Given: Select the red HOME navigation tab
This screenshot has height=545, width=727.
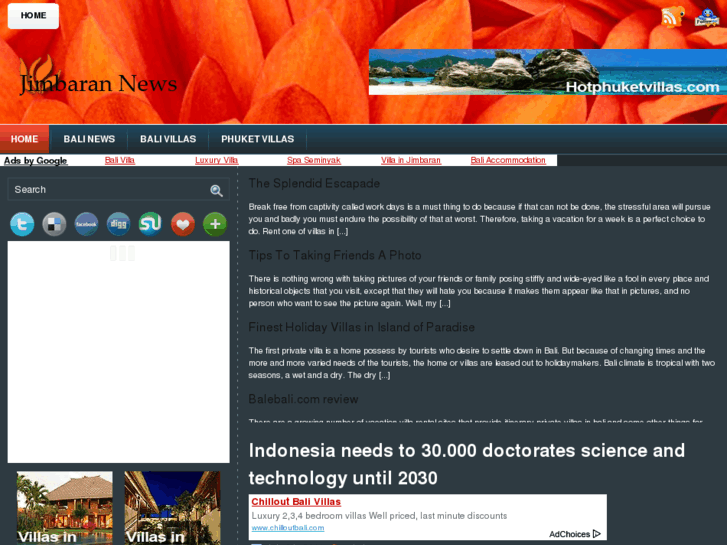Looking at the screenshot, I should tap(25, 139).
